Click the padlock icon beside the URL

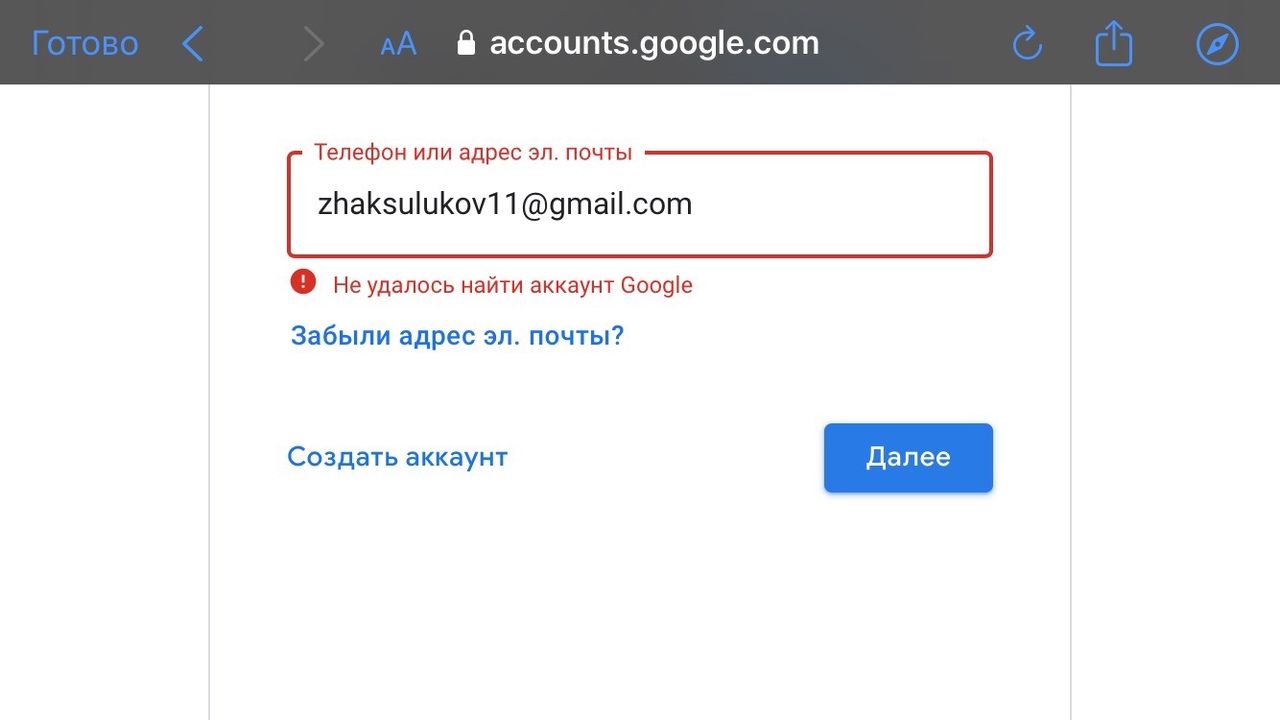tap(465, 43)
